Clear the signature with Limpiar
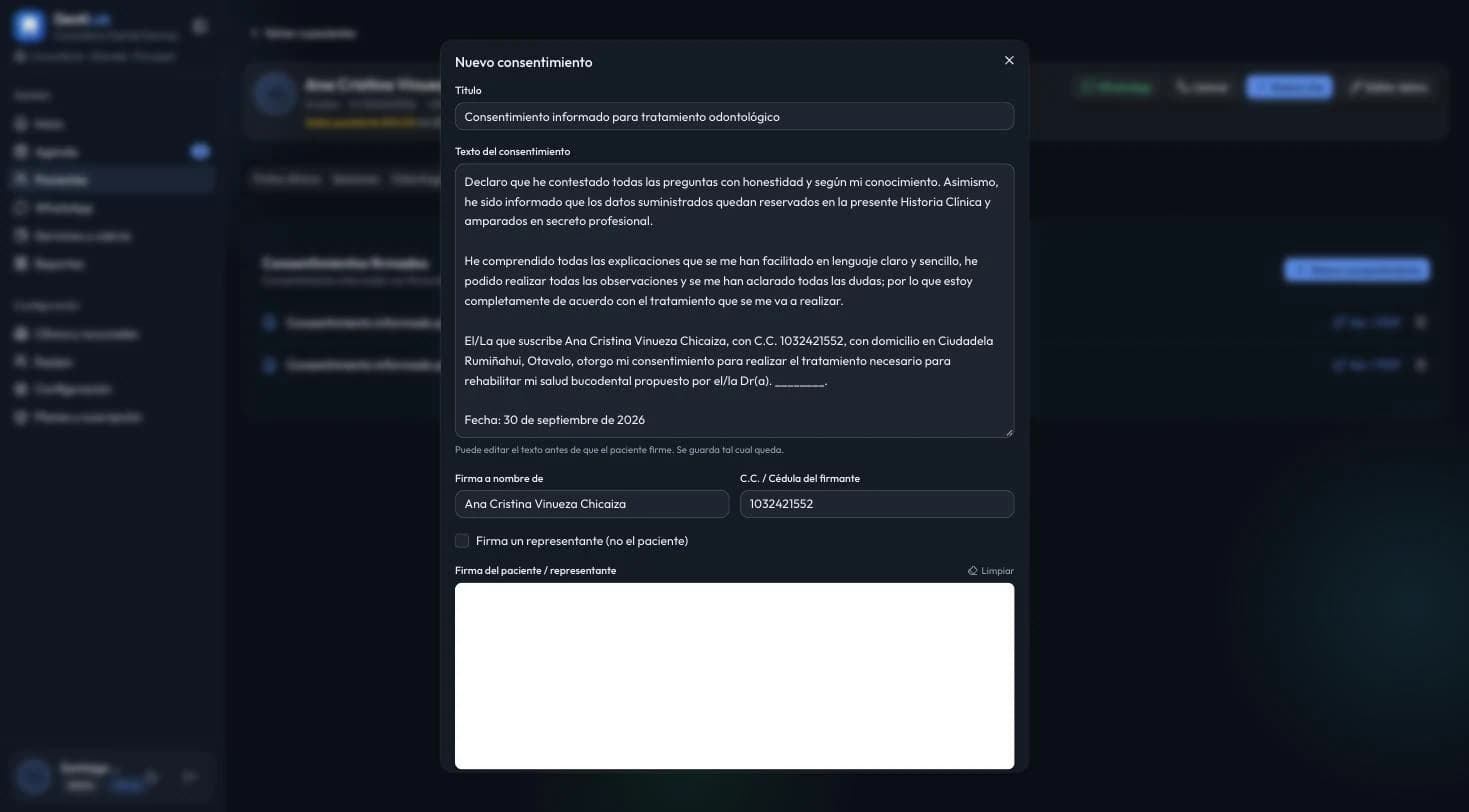Image resolution: width=1469 pixels, height=812 pixels. click(x=991, y=571)
